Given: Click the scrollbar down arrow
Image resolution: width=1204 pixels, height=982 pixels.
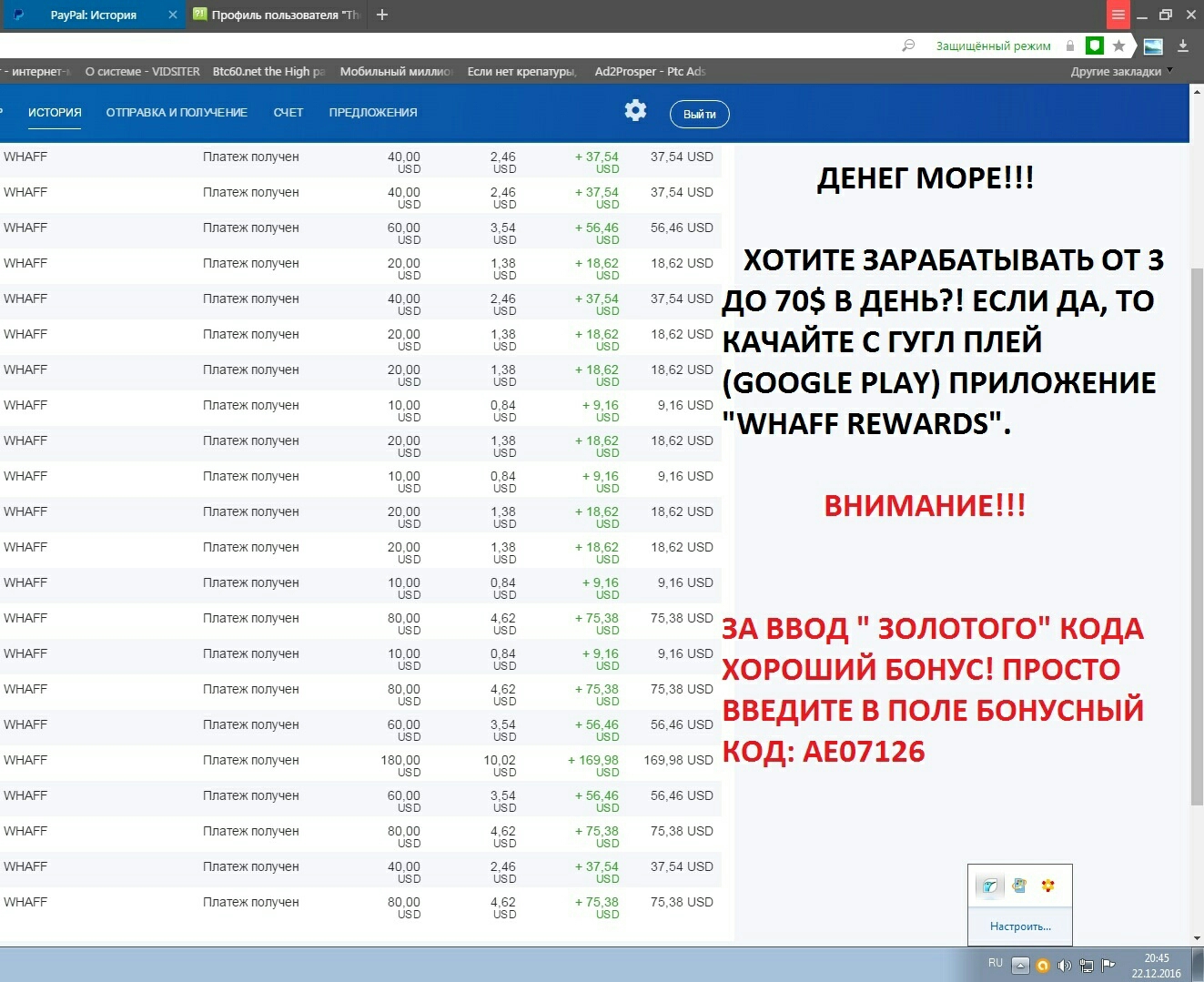Looking at the screenshot, I should 1197,938.
